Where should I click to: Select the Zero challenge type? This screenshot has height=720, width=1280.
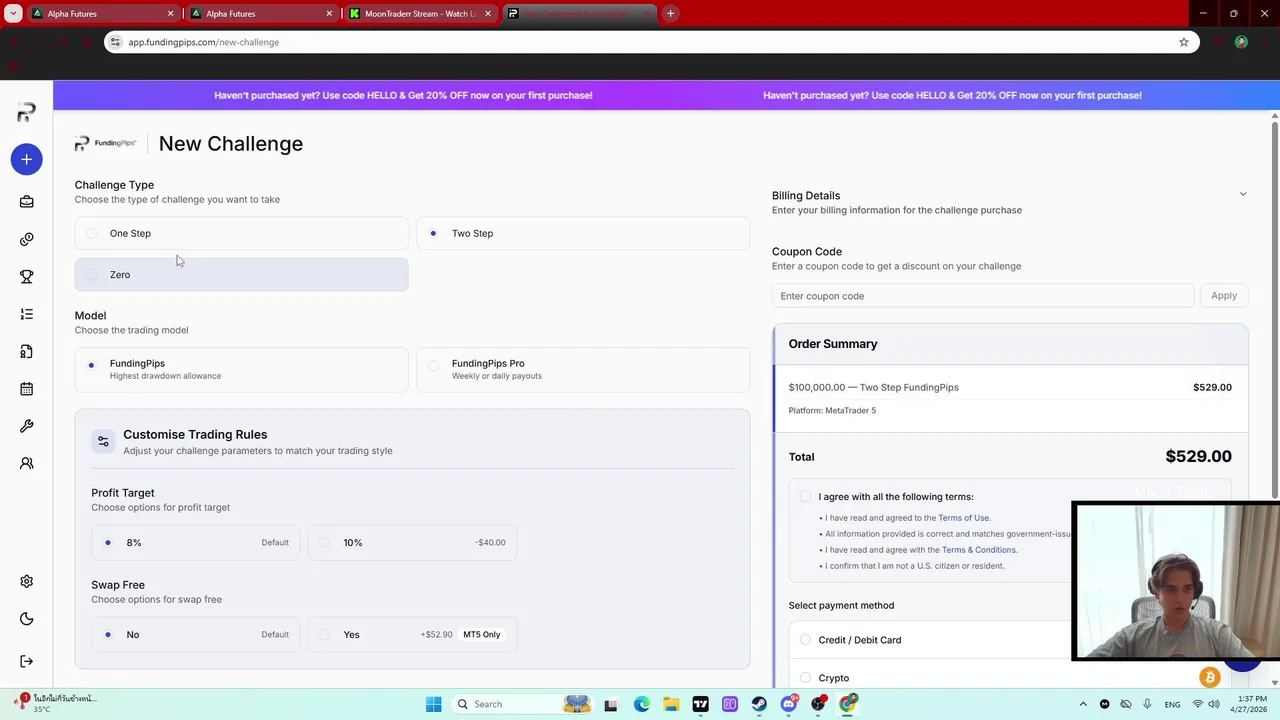[241, 274]
